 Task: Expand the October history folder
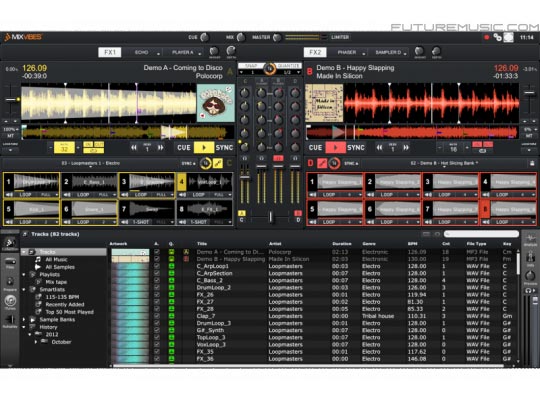click(36, 342)
